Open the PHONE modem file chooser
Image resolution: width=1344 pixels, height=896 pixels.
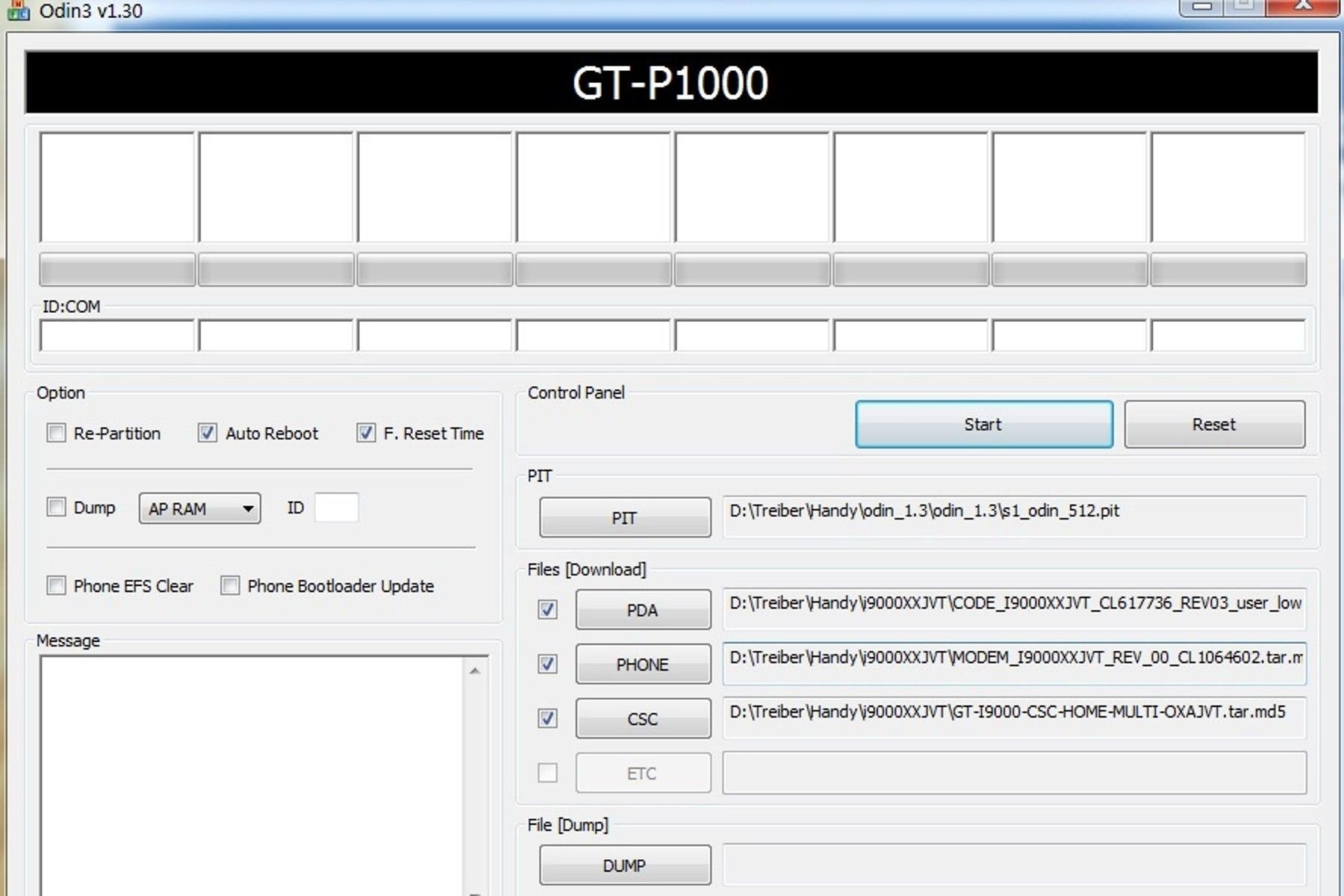click(x=643, y=664)
